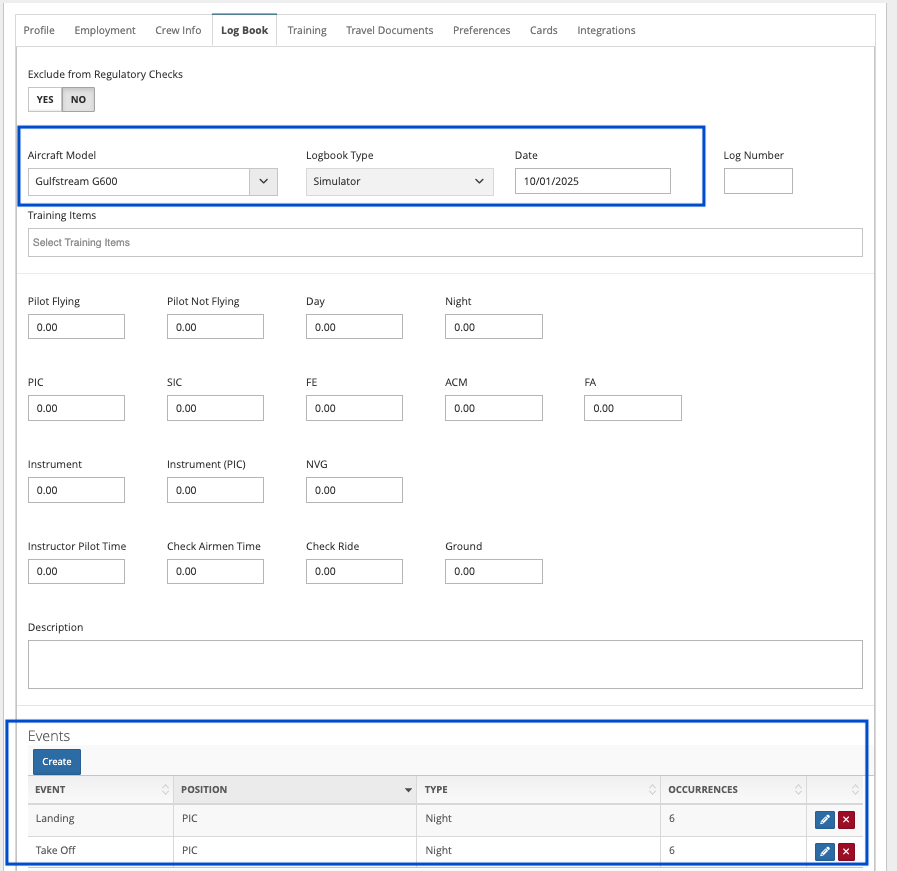
Task: Edit the Landing event row
Action: coord(824,820)
